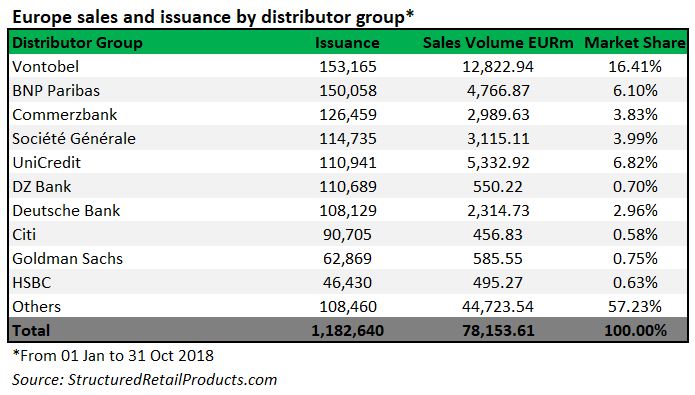Select the Citi row label
This screenshot has width=695, height=395.
(x=24, y=235)
